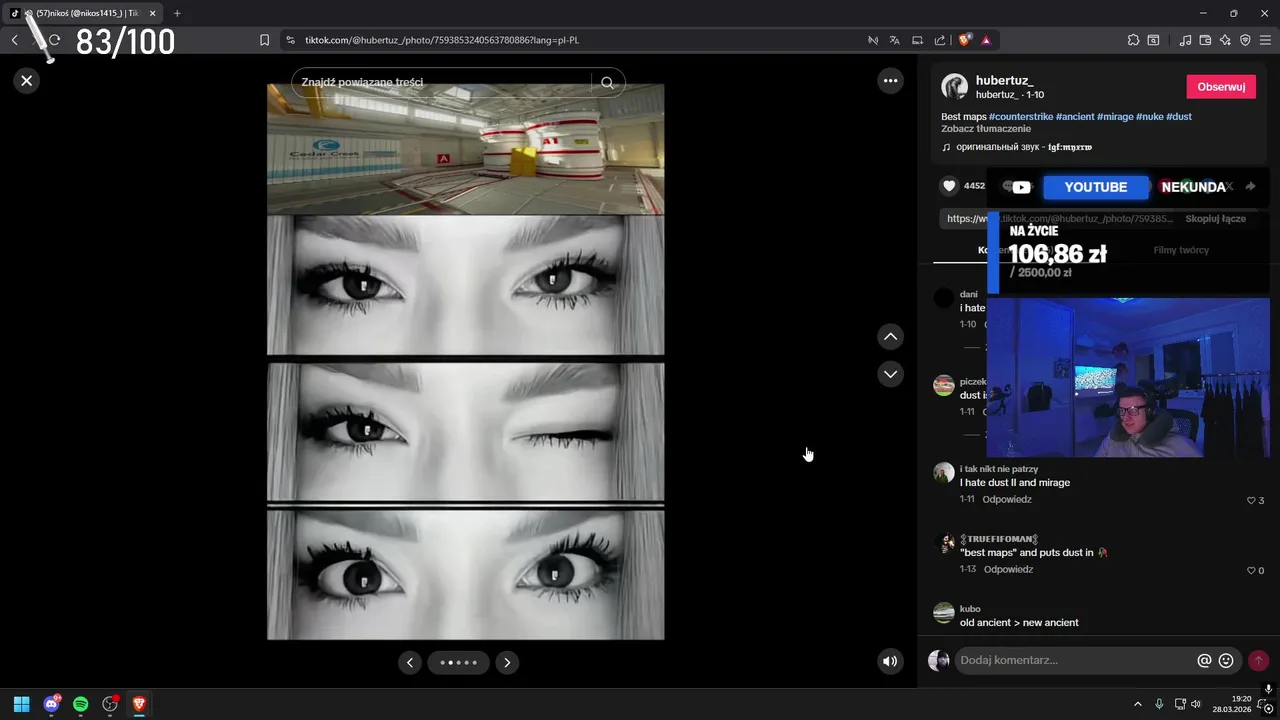Screen dimensions: 1280x720
Task: Open #counterstrike hashtag
Action: [x=1021, y=117]
